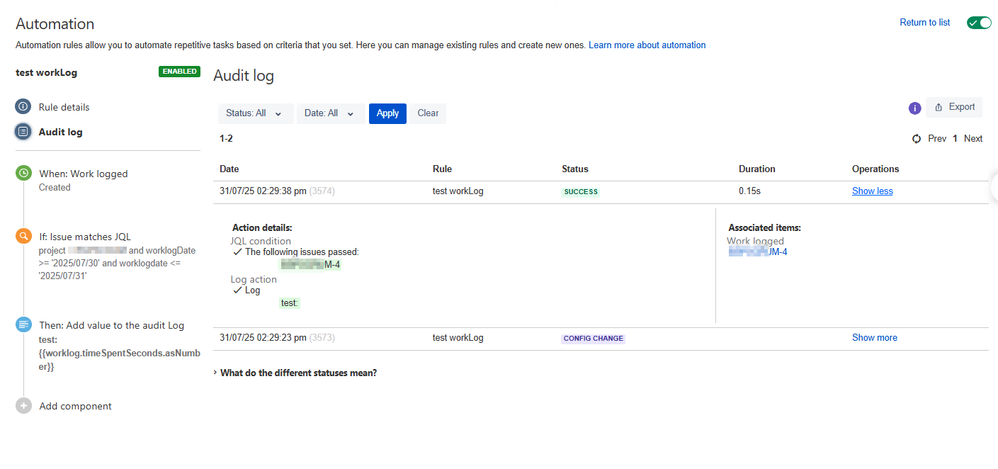Click the Action details heading
The width and height of the screenshot is (998, 469).
pyautogui.click(x=262, y=227)
